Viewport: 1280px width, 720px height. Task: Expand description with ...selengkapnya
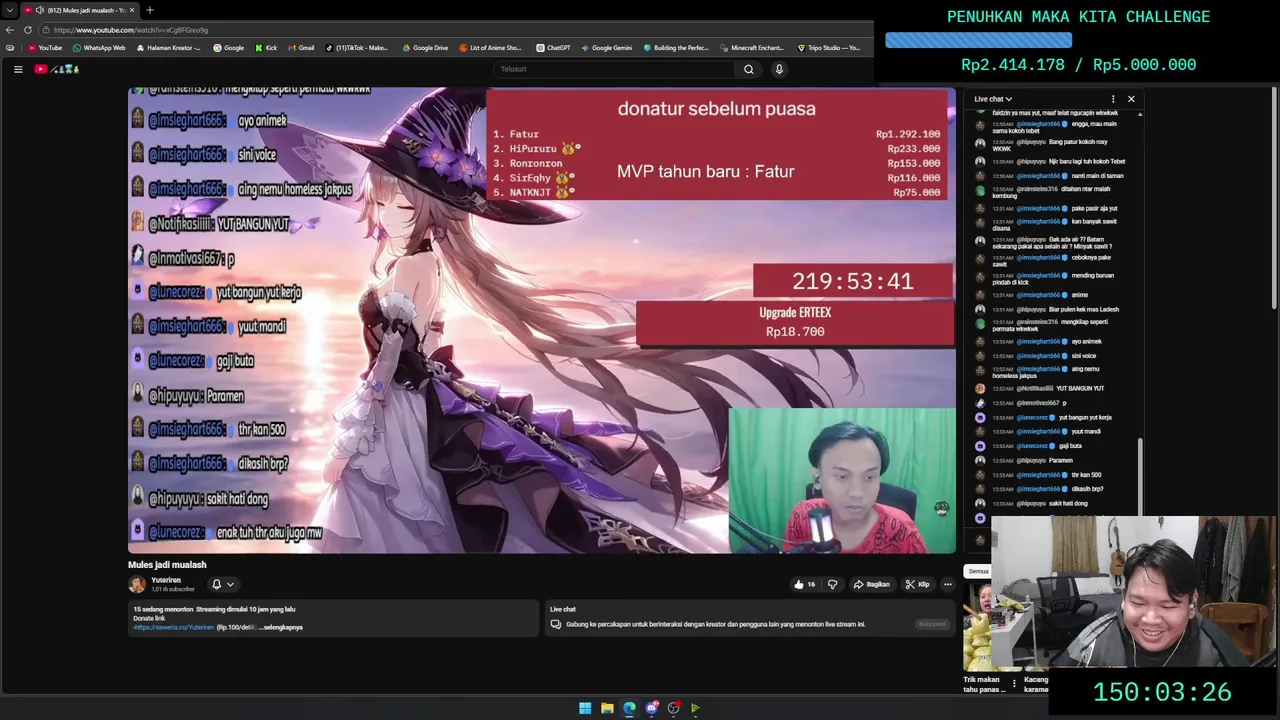click(281, 628)
